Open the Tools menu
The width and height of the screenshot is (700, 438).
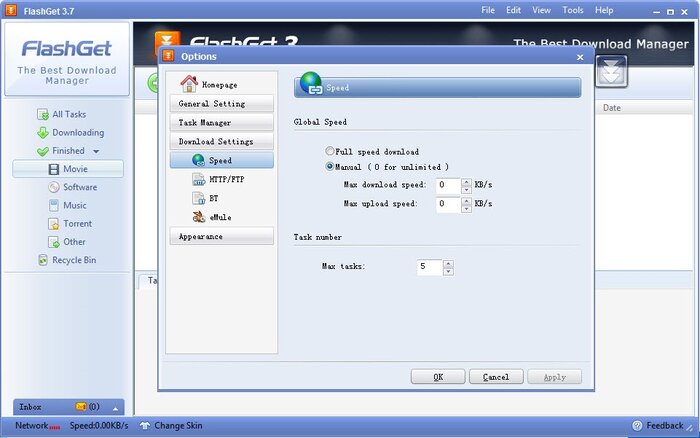(572, 10)
